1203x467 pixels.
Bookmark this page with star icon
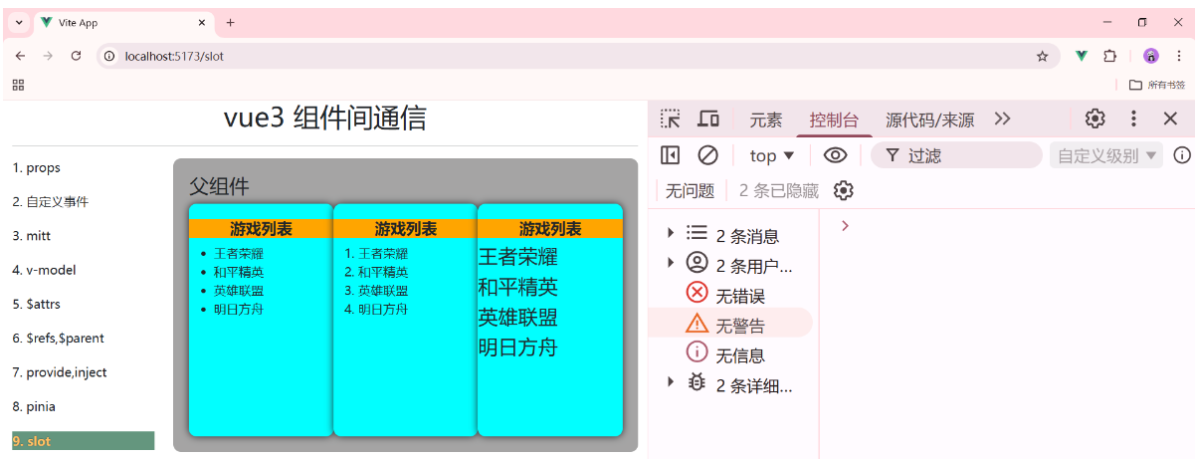click(x=1042, y=56)
